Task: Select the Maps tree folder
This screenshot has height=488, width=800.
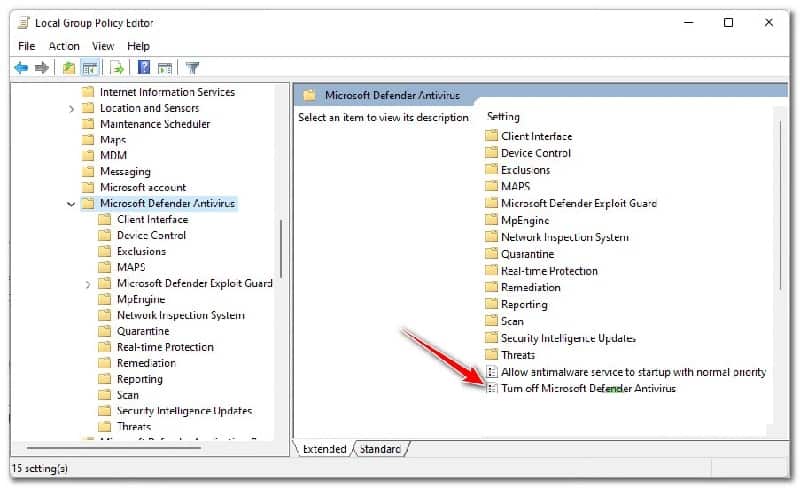Action: [113, 140]
